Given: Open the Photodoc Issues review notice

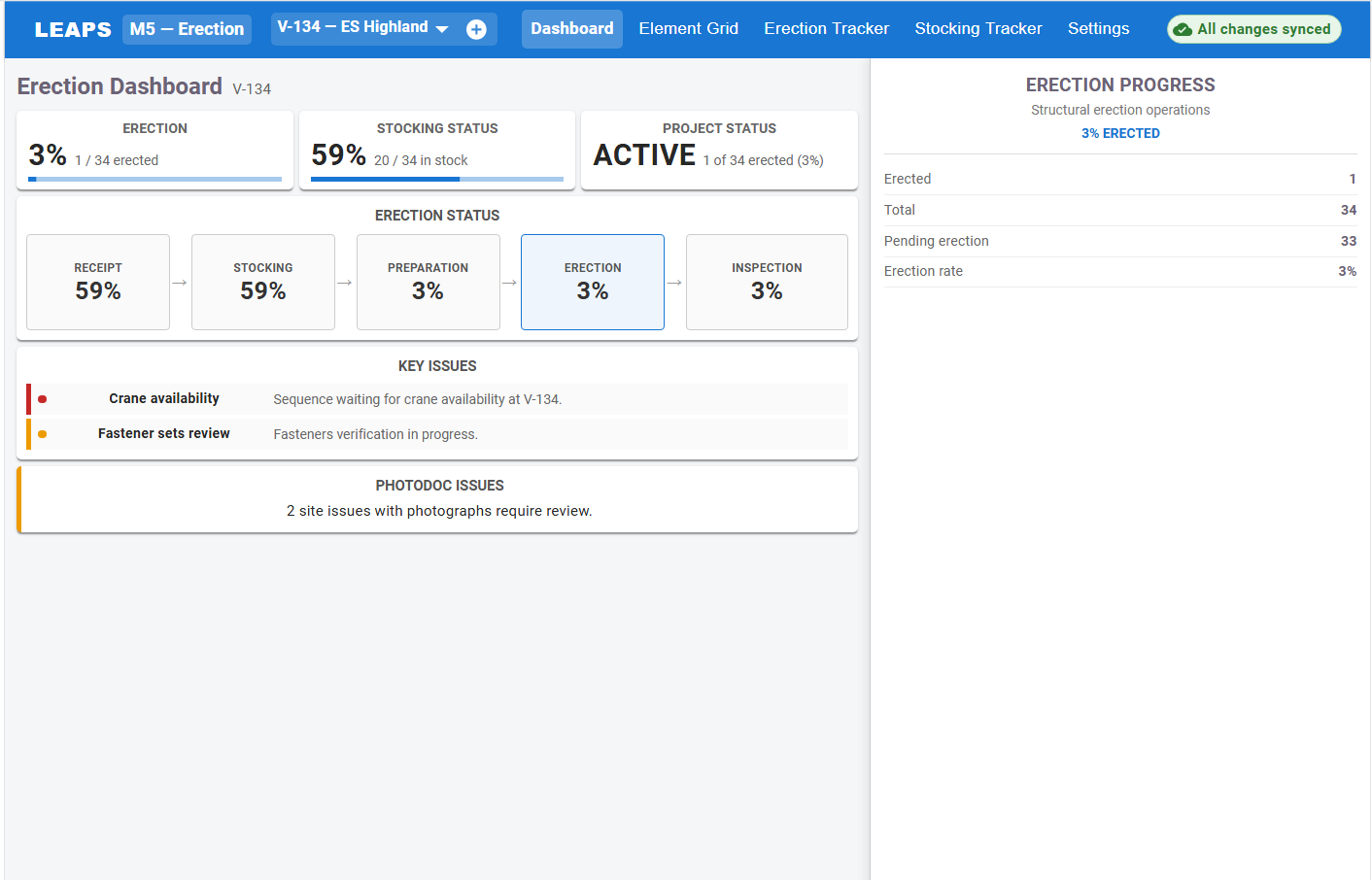Looking at the screenshot, I should [437, 499].
